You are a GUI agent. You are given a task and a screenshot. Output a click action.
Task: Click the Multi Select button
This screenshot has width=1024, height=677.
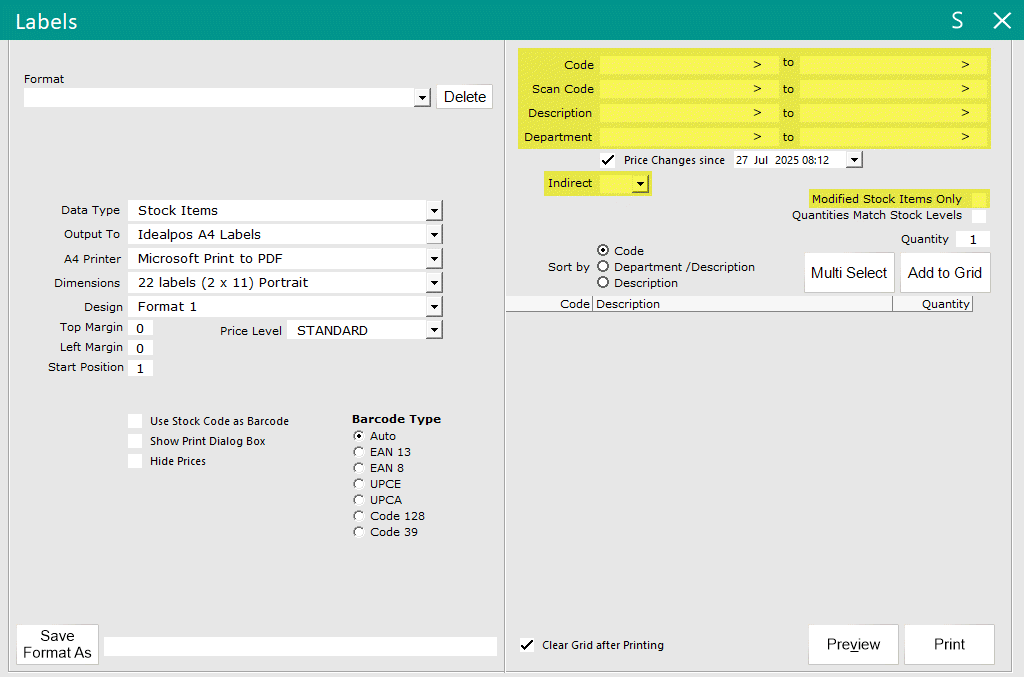coord(849,273)
